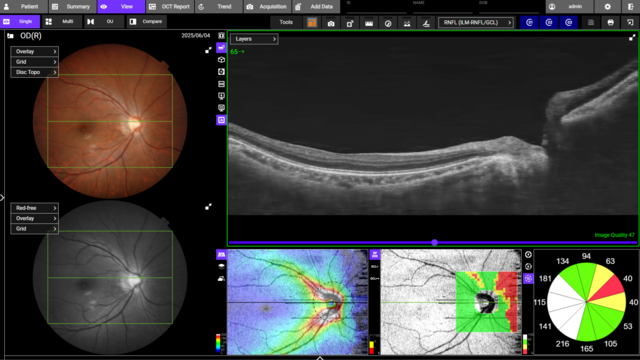Expand the Grid menu on color fundus
This screenshot has height=360, width=640.
(35, 62)
